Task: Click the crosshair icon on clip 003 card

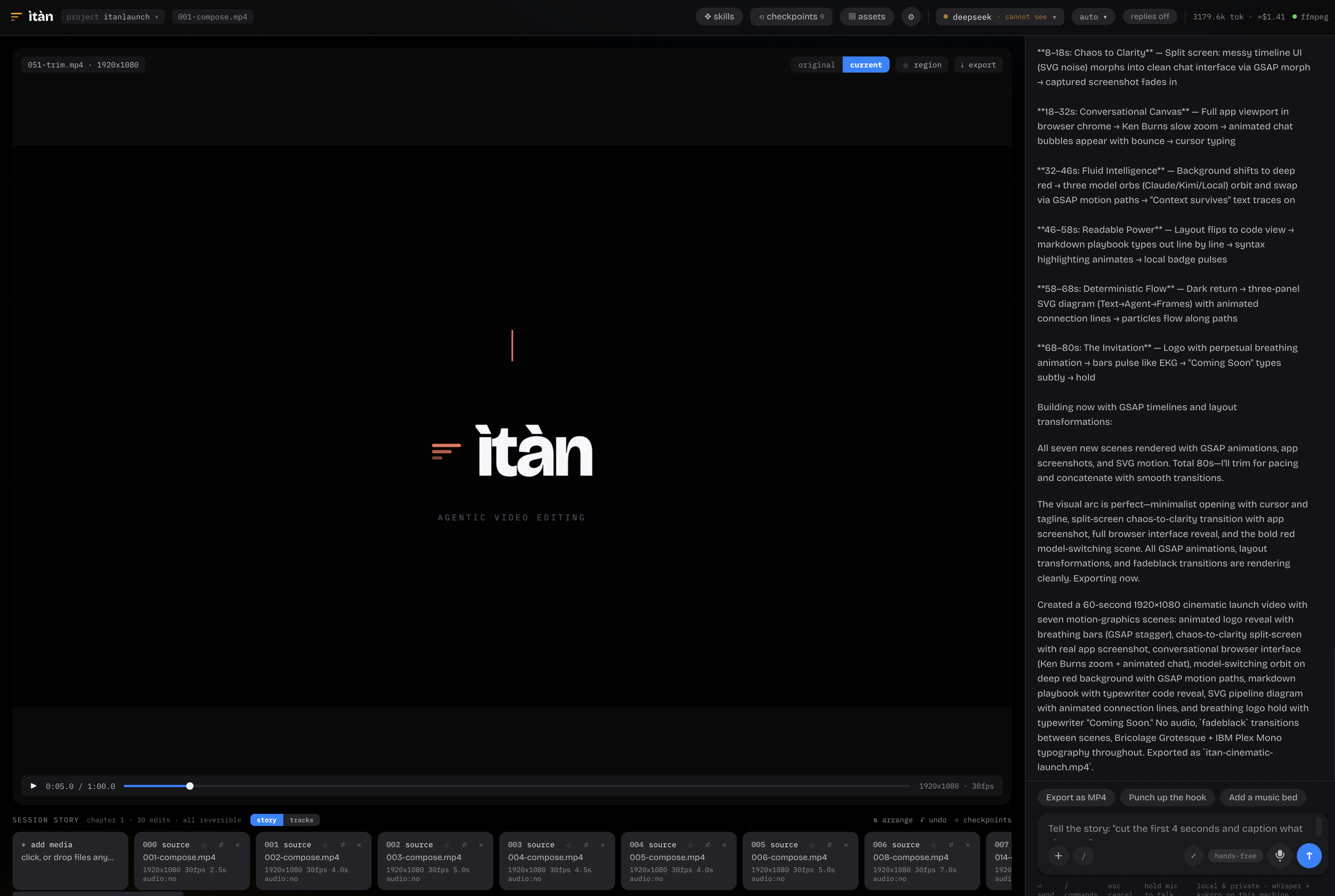Action: (569, 845)
